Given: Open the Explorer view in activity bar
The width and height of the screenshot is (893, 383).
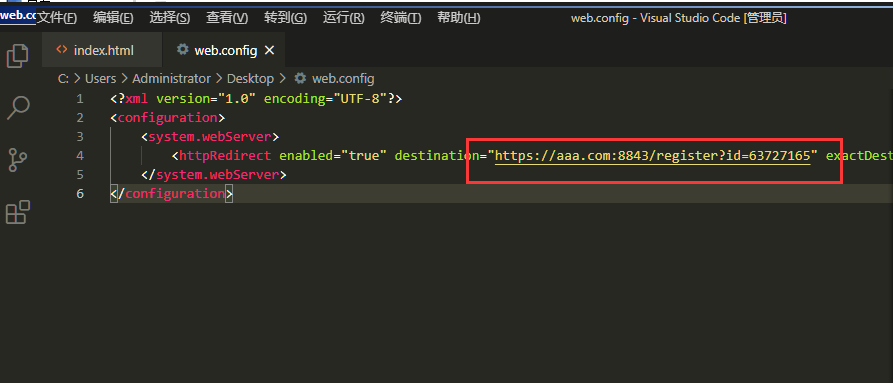Looking at the screenshot, I should pyautogui.click(x=17, y=56).
